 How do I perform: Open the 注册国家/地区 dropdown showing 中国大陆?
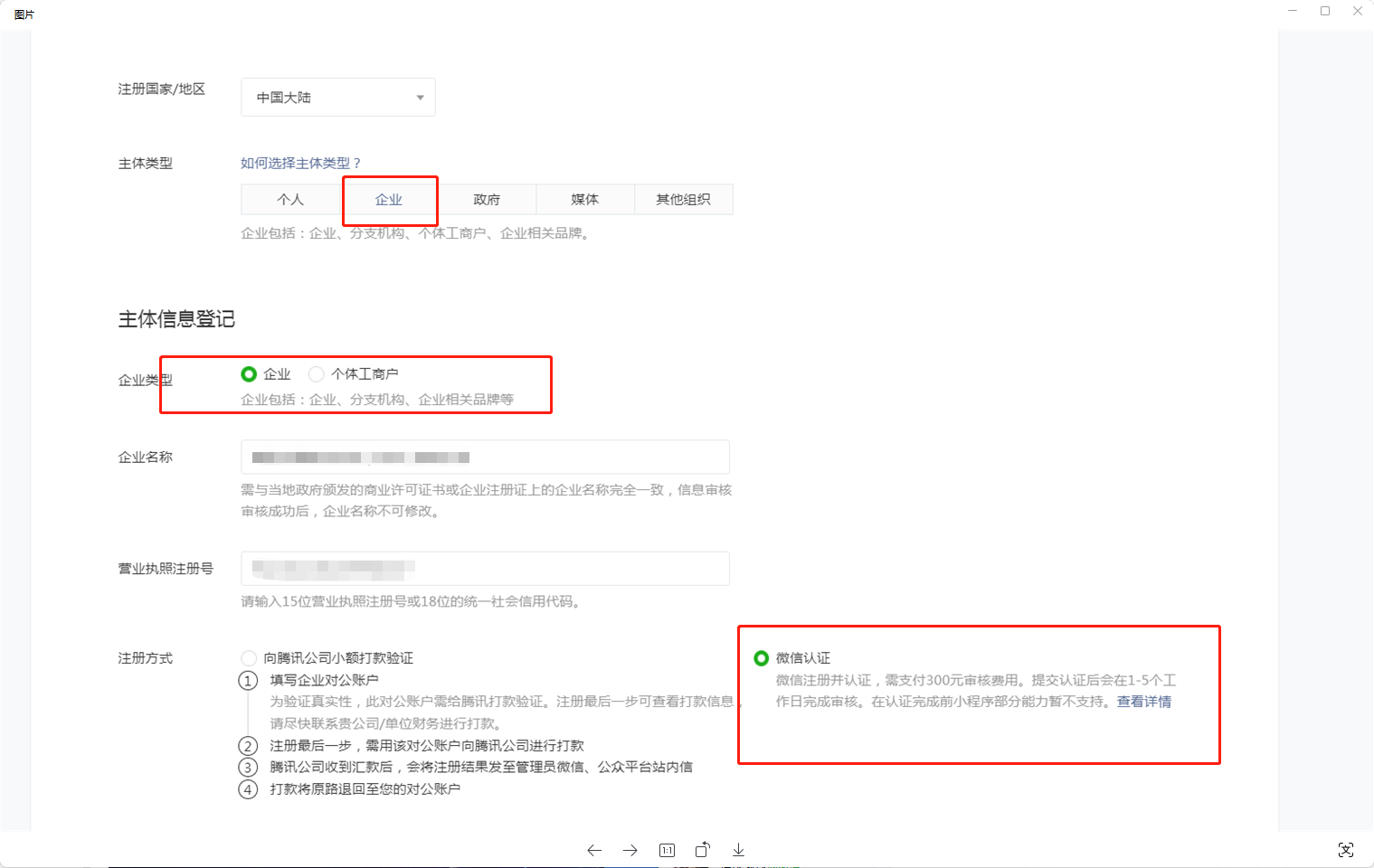point(338,98)
